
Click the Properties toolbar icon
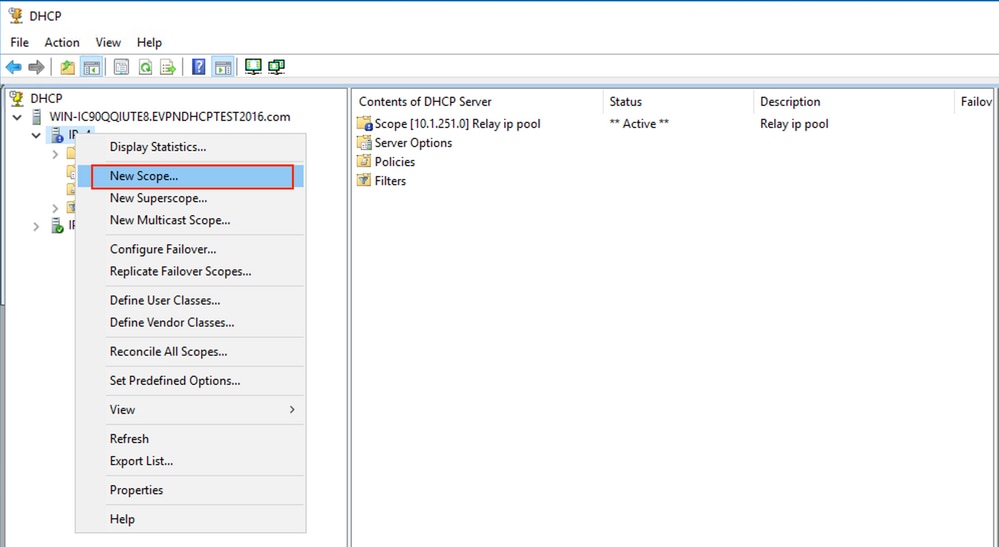(121, 67)
